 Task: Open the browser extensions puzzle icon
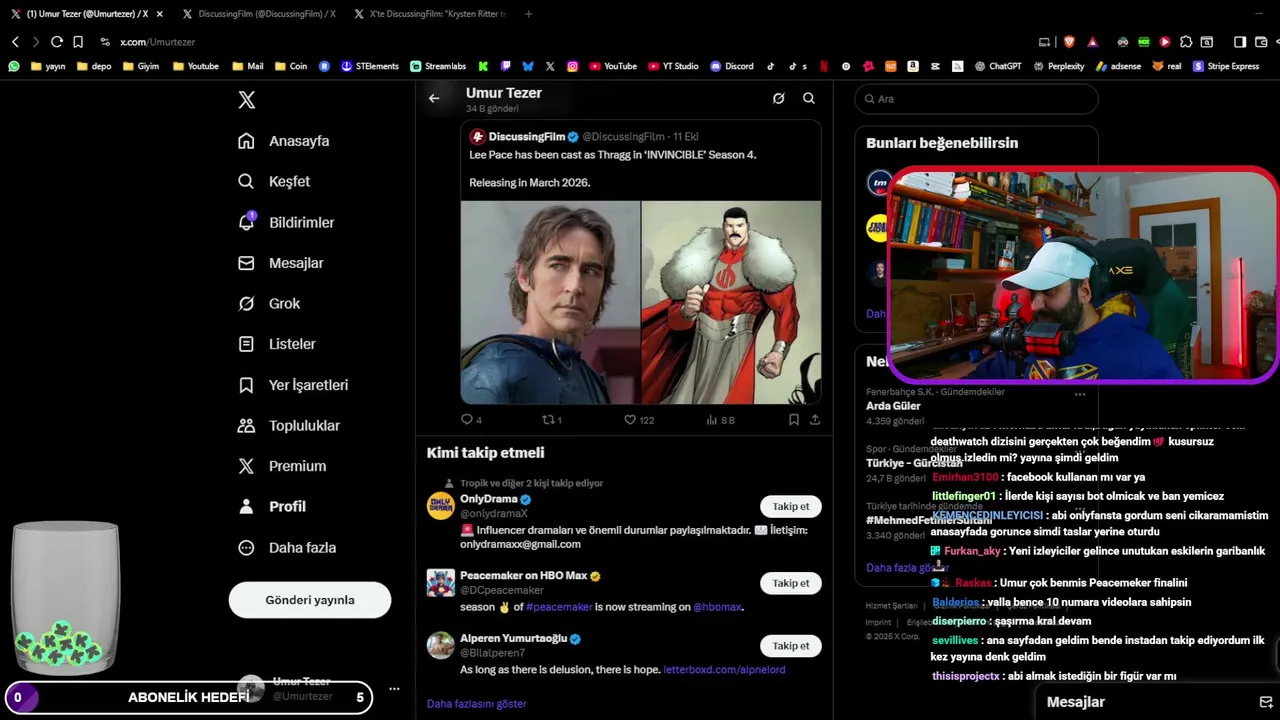1186,42
